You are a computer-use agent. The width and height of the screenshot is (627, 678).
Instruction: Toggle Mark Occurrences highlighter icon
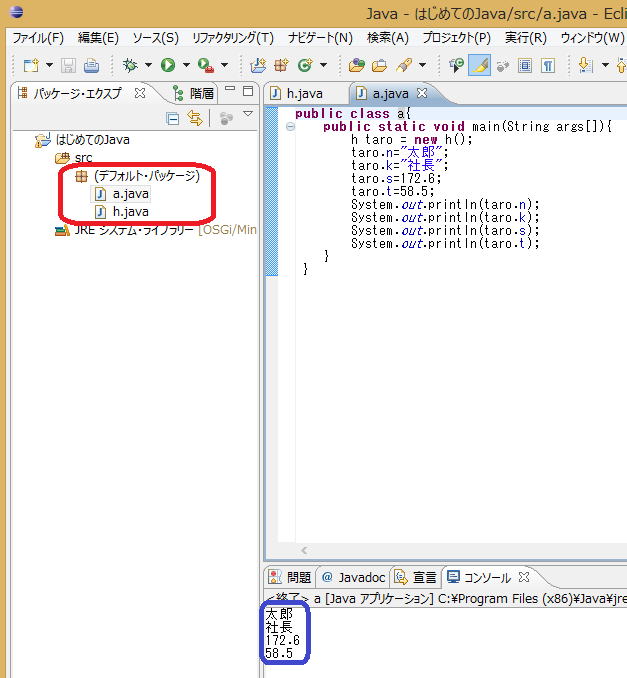[x=480, y=65]
